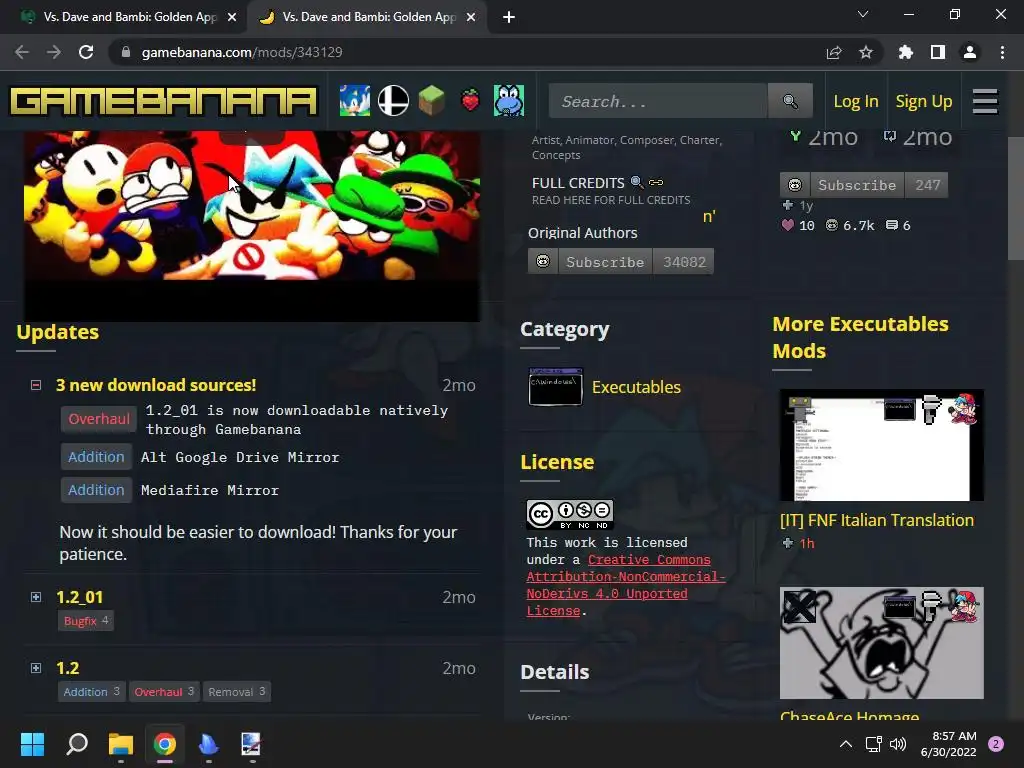Click the Addition tag for Alt Google Drive Mirror
Viewport: 1024px width, 768px height.
coord(96,456)
